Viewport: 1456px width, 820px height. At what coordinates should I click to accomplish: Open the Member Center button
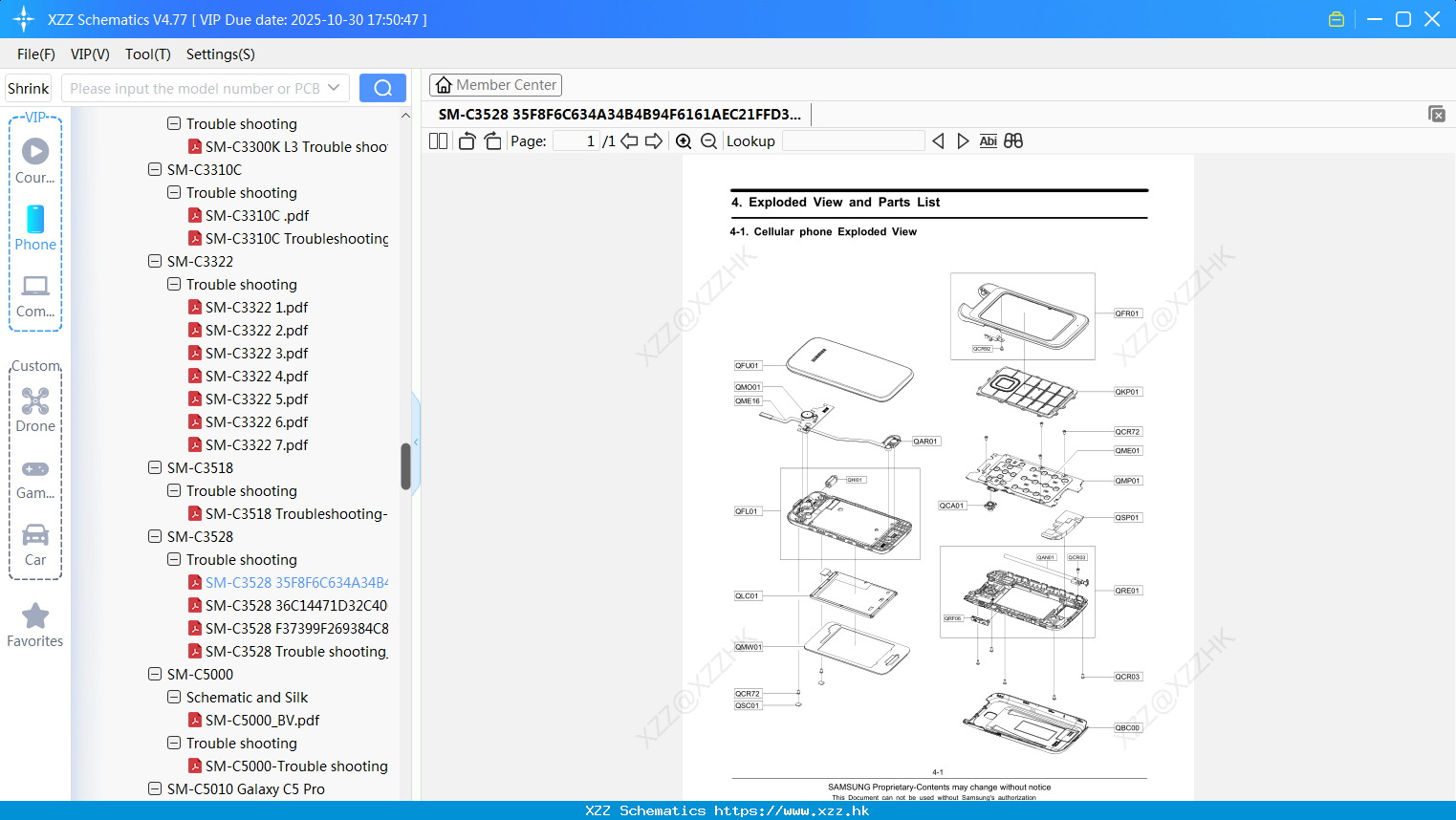coord(495,85)
